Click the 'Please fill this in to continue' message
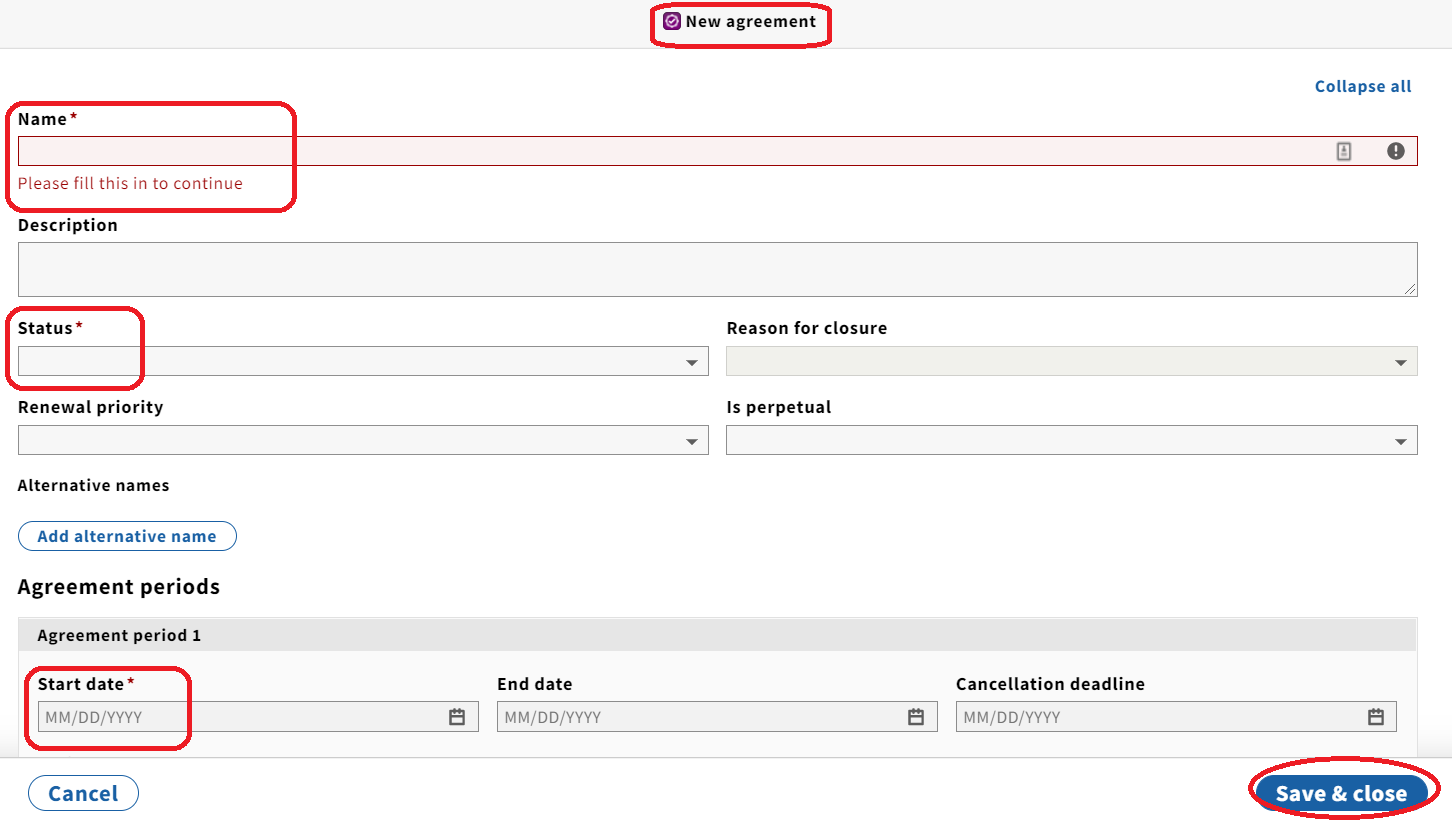Viewport: 1452px width, 825px height. (130, 183)
